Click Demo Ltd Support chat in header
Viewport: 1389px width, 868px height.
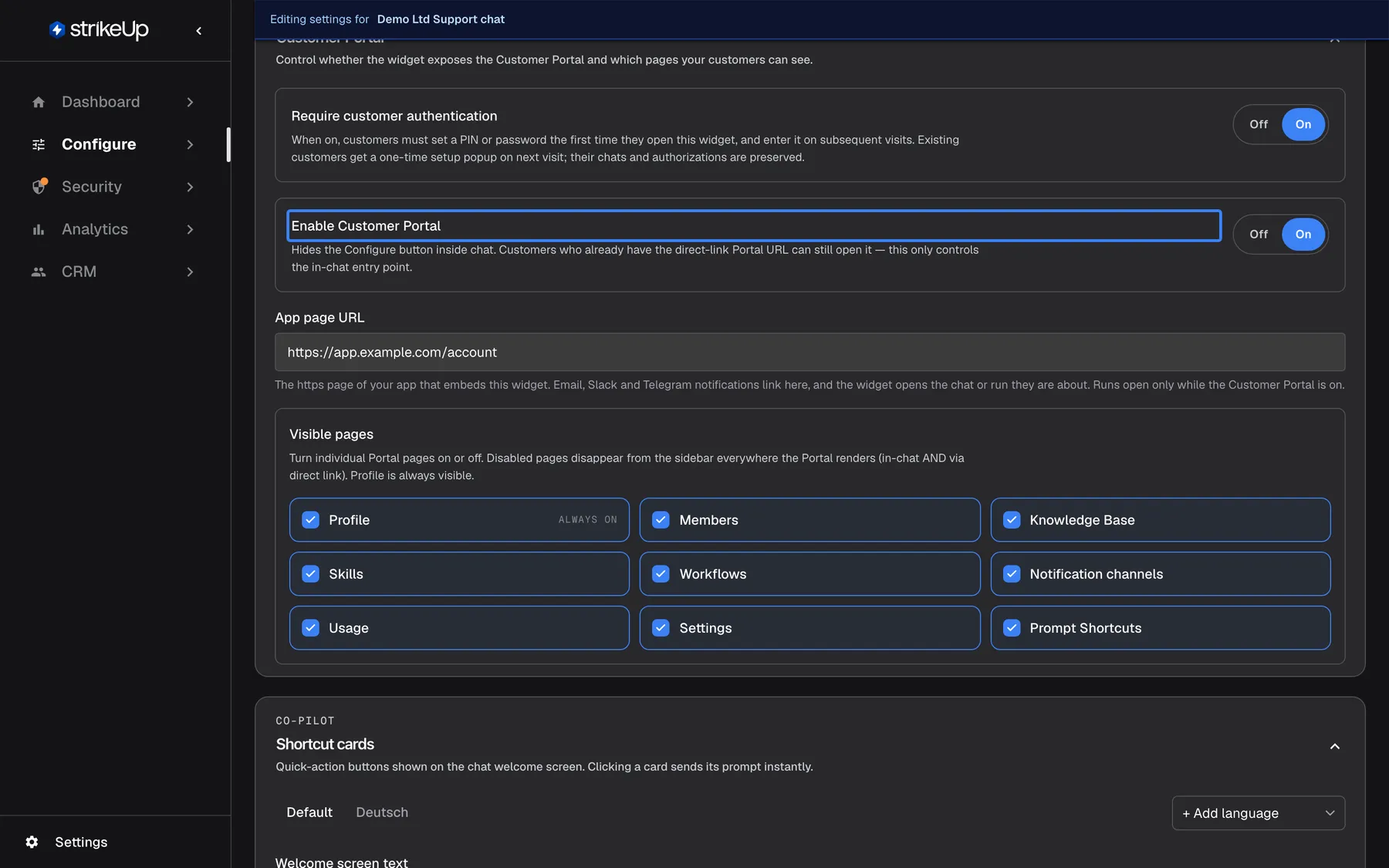click(x=441, y=19)
